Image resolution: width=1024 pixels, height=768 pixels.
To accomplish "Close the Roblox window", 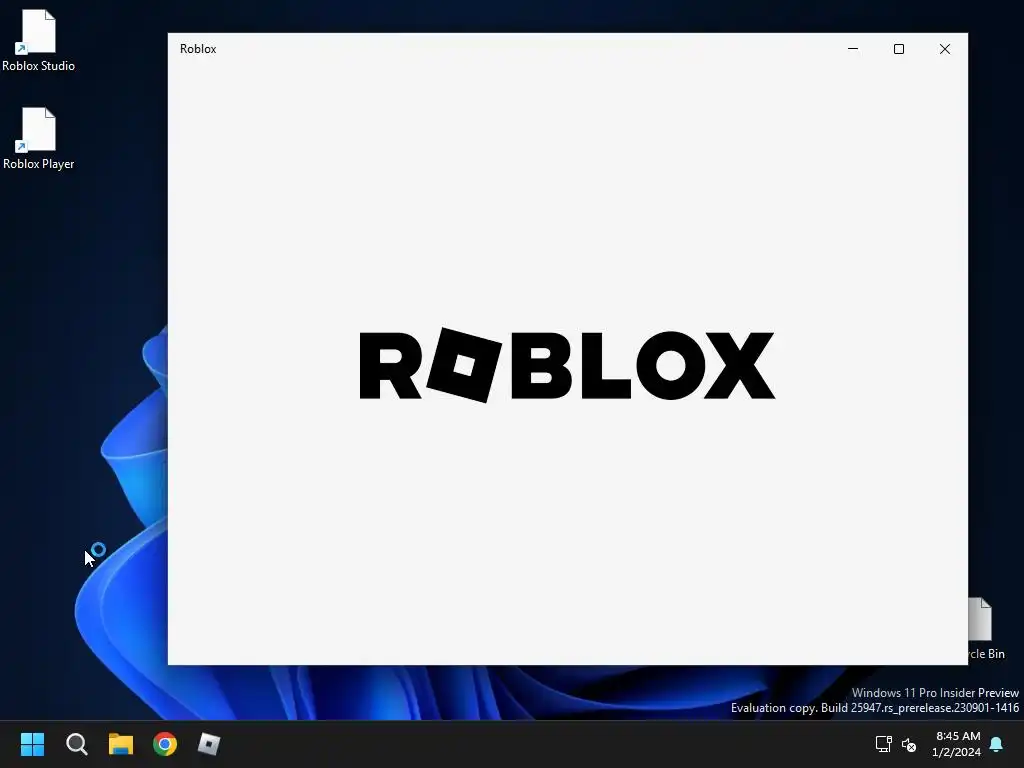I will (x=944, y=49).
